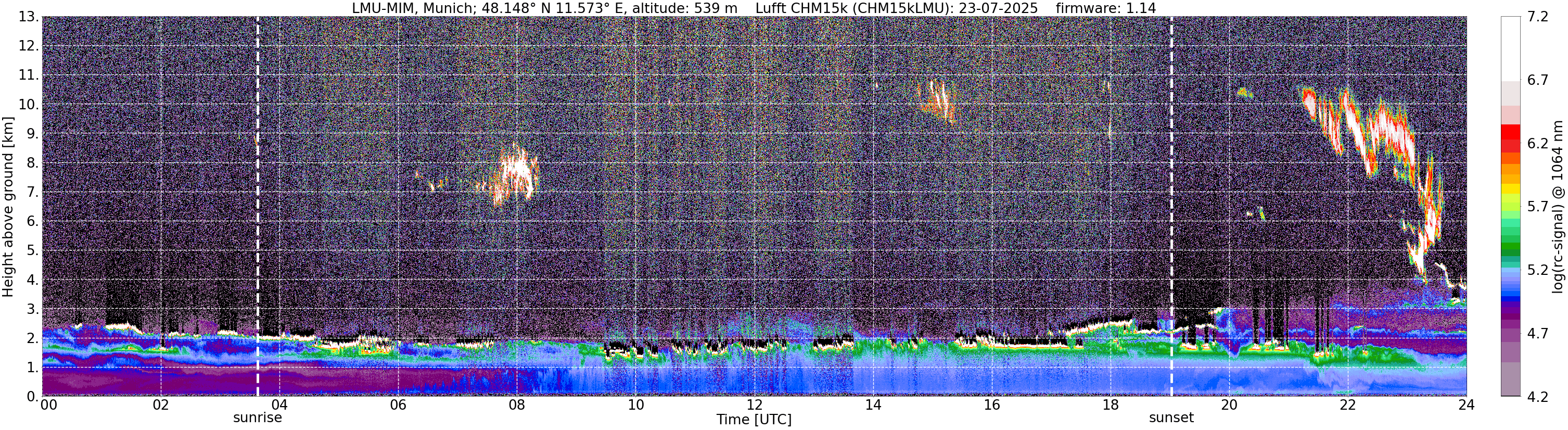Click the "4.2" colorbar tick value
The image size is (1568, 430).
click(x=1538, y=397)
